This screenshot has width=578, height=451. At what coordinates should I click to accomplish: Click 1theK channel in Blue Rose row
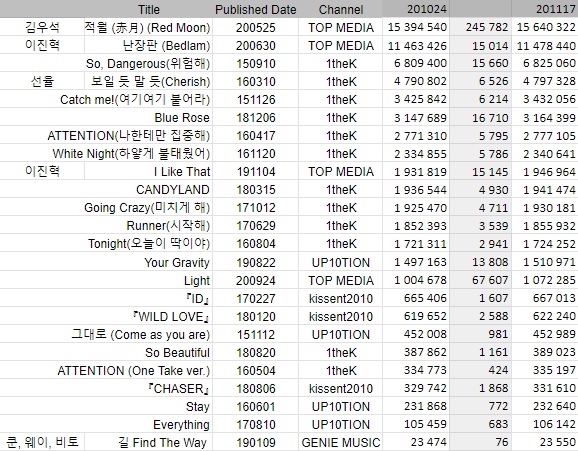tap(341, 117)
